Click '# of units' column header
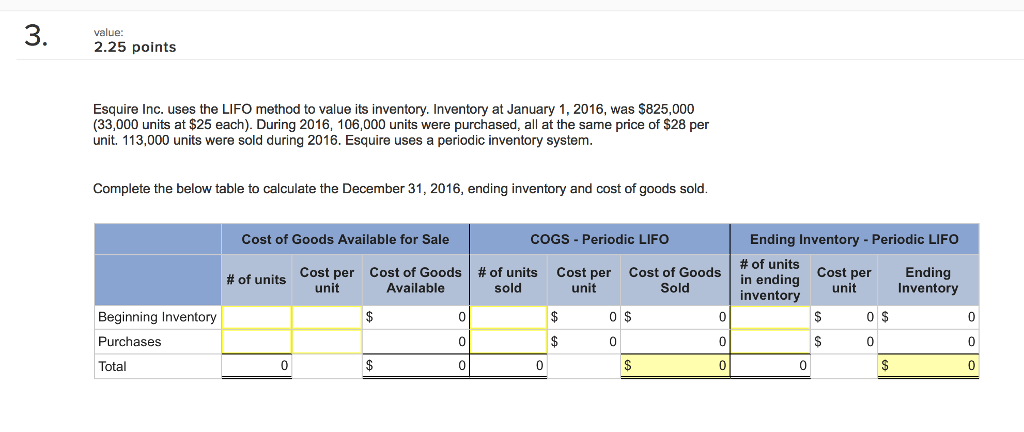Screen dimensions: 1024x432 (x=257, y=280)
